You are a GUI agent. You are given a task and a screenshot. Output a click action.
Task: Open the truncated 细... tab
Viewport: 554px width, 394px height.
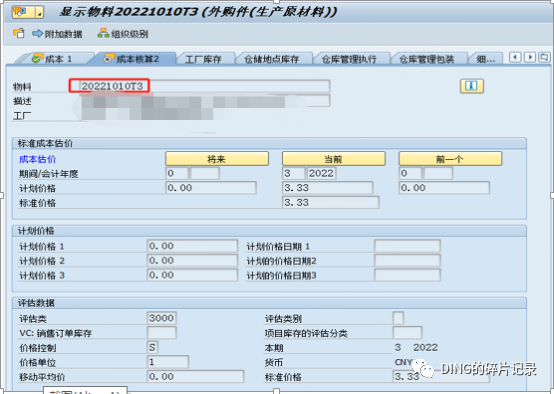coord(485,59)
